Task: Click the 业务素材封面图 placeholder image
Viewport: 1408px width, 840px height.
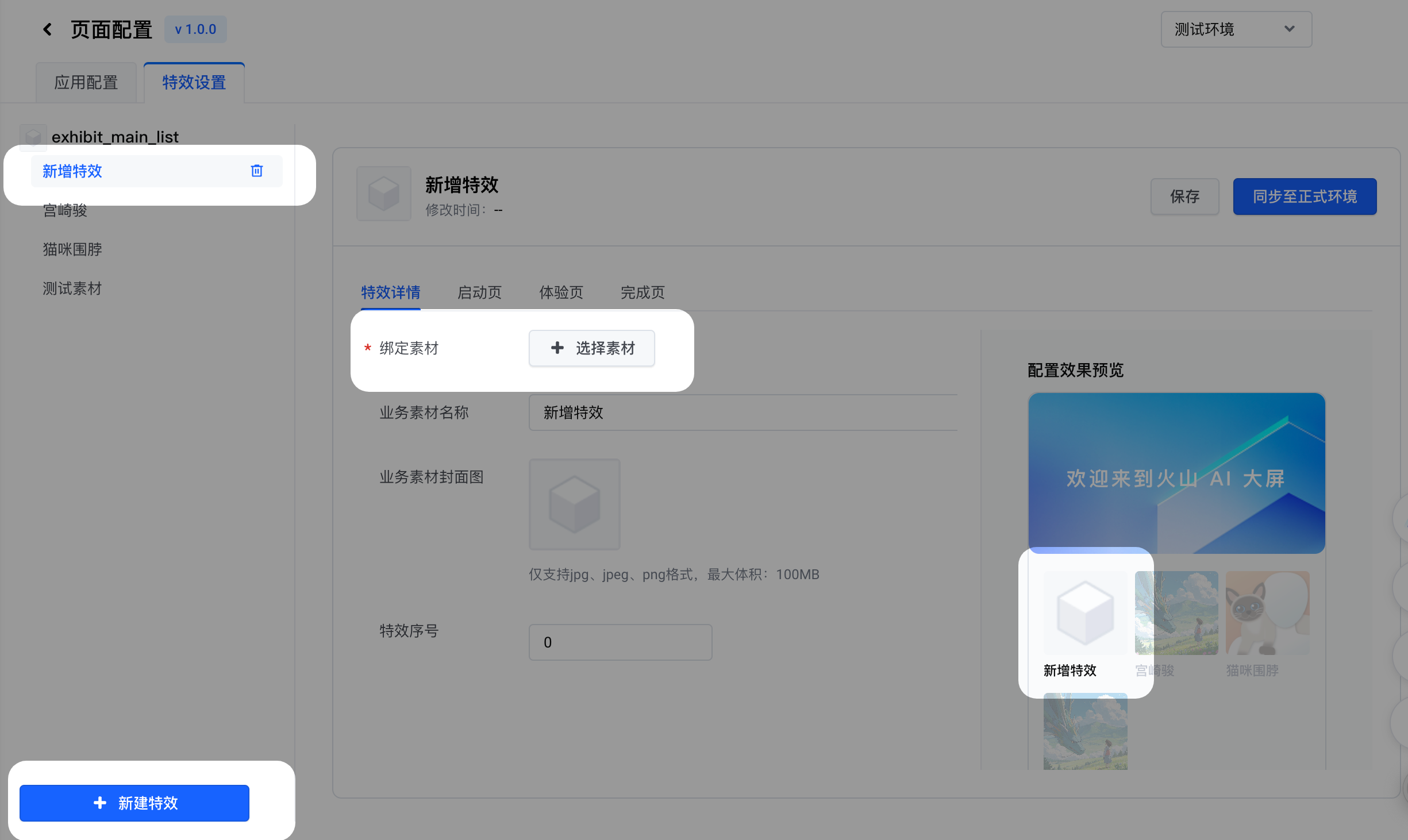Action: [x=574, y=504]
